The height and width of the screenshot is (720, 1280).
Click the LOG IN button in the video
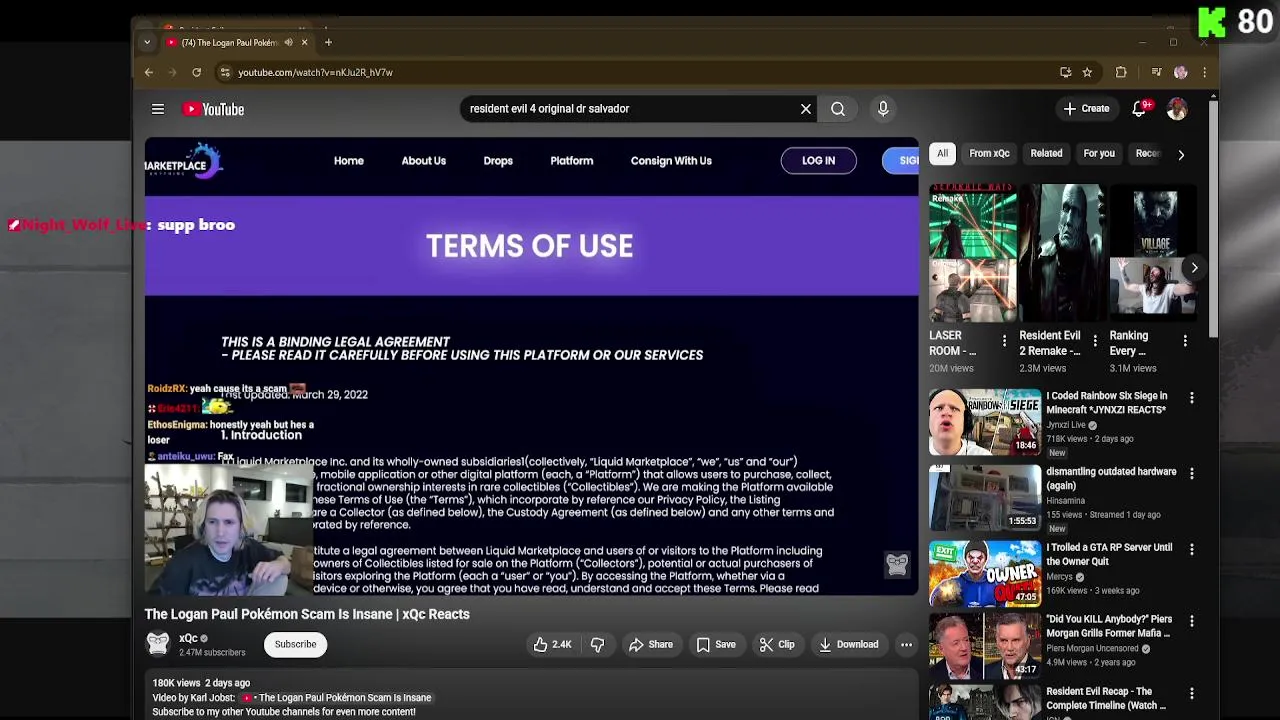(x=818, y=161)
